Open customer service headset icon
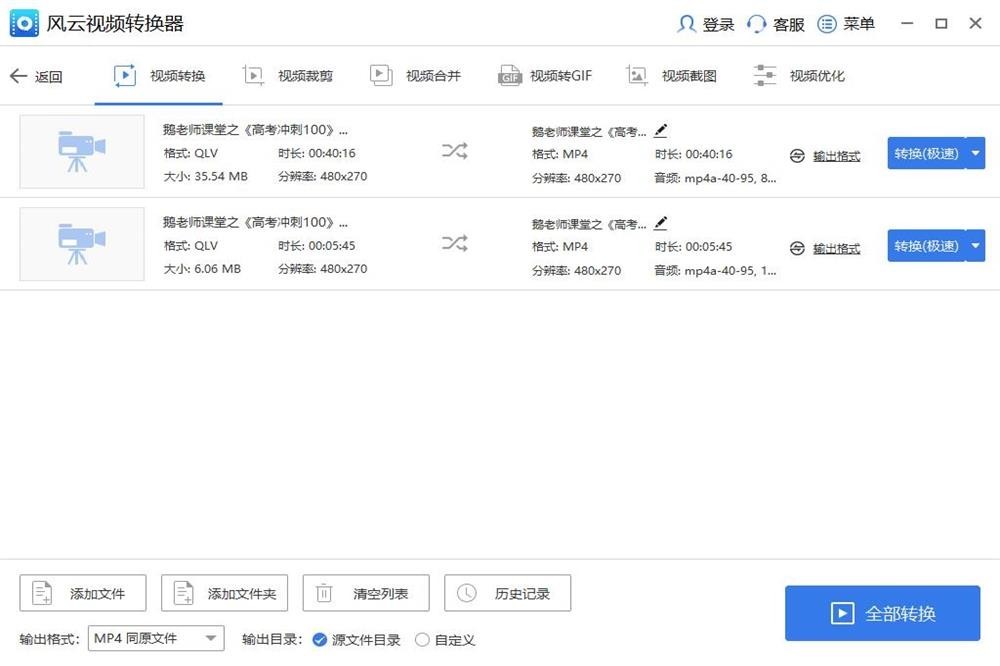 click(x=757, y=24)
